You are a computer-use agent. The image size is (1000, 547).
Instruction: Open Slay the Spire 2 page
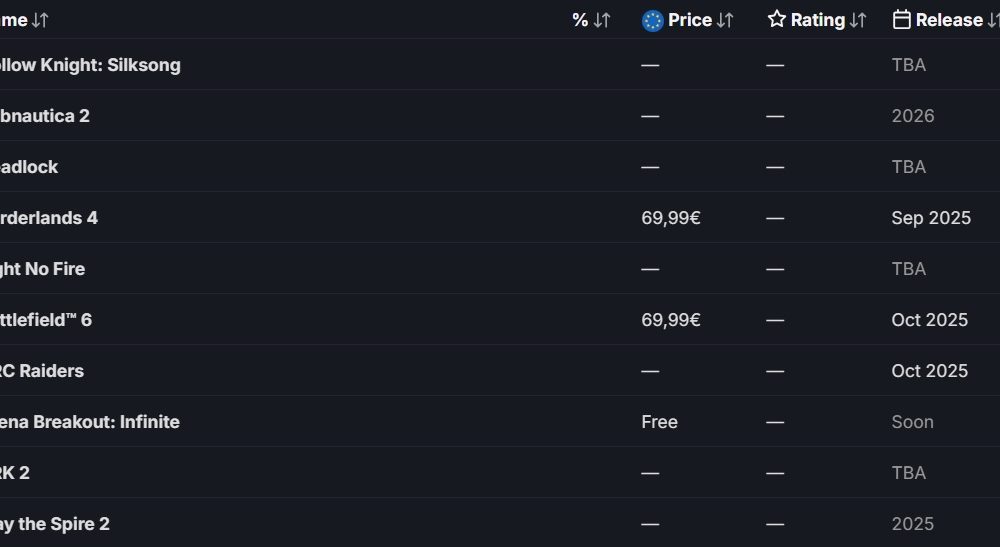click(x=55, y=524)
